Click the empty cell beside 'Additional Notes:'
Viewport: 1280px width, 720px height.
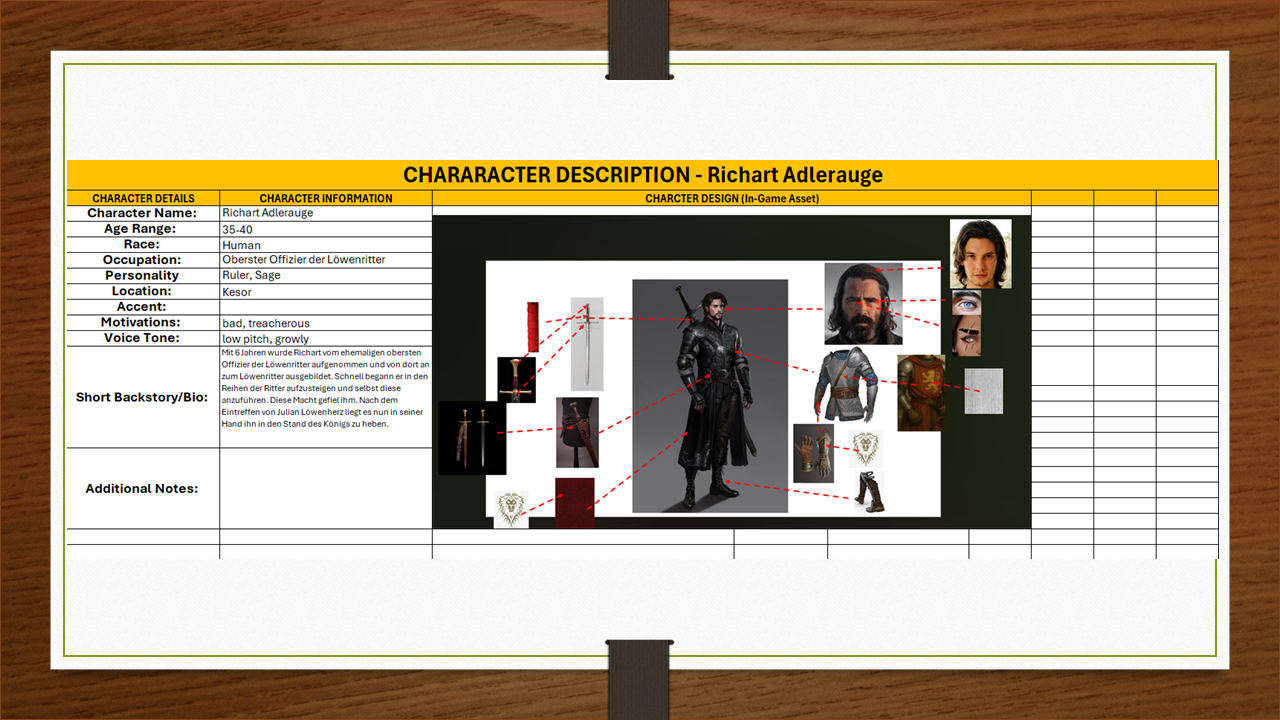click(x=326, y=488)
